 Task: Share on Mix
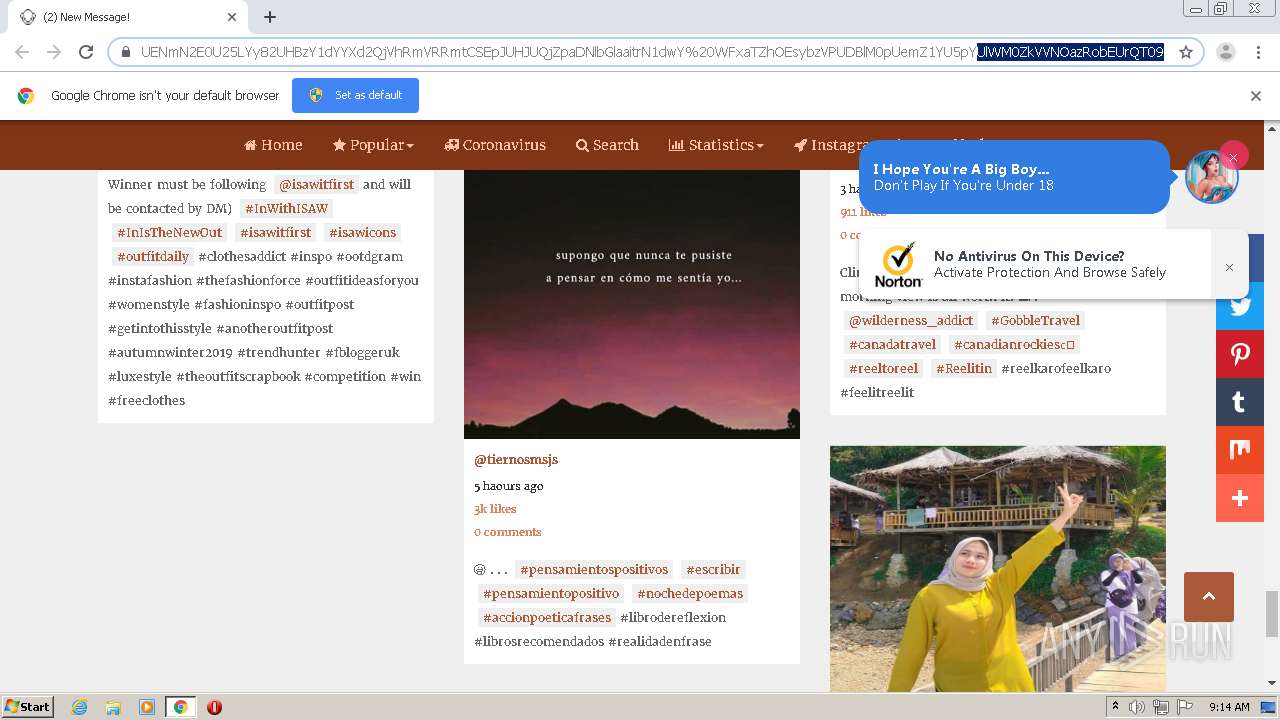(x=1240, y=450)
